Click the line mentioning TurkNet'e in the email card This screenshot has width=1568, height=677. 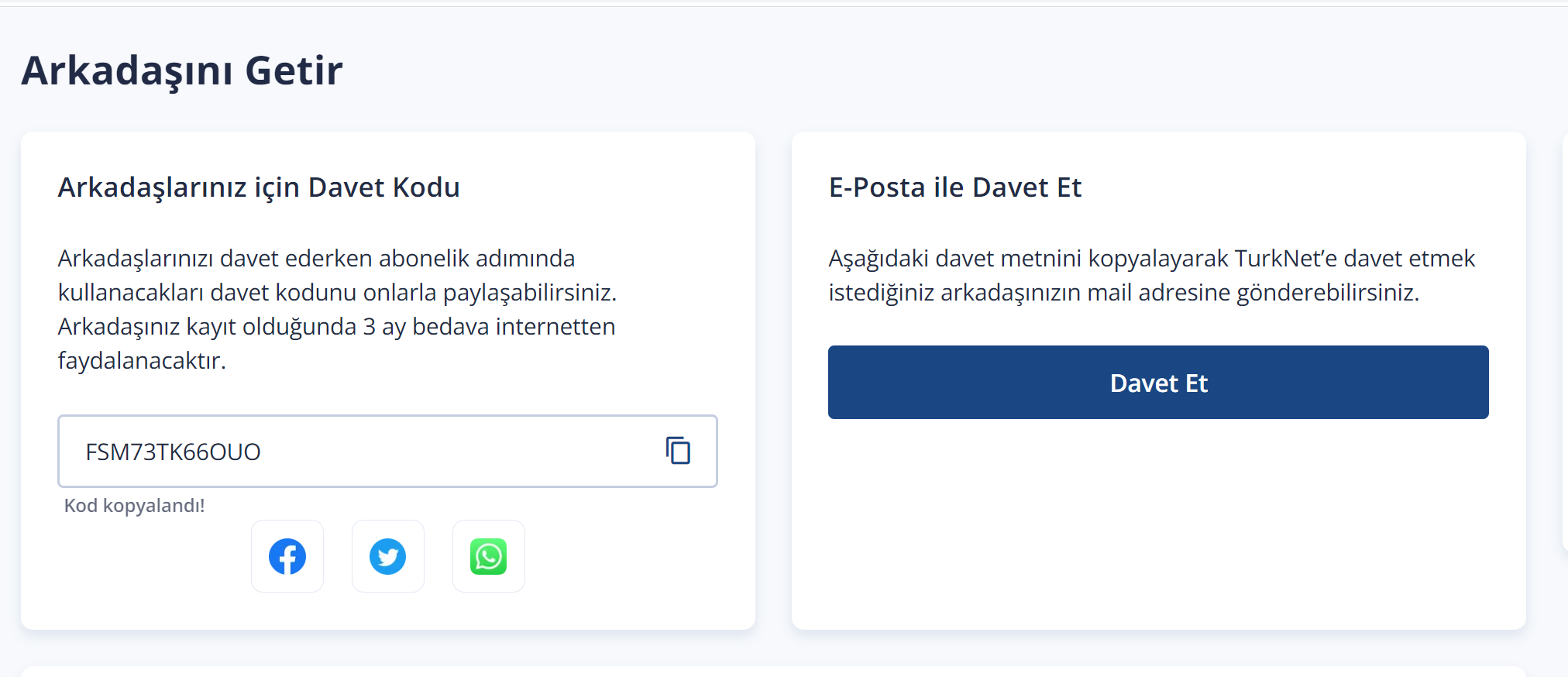pyautogui.click(x=1152, y=258)
